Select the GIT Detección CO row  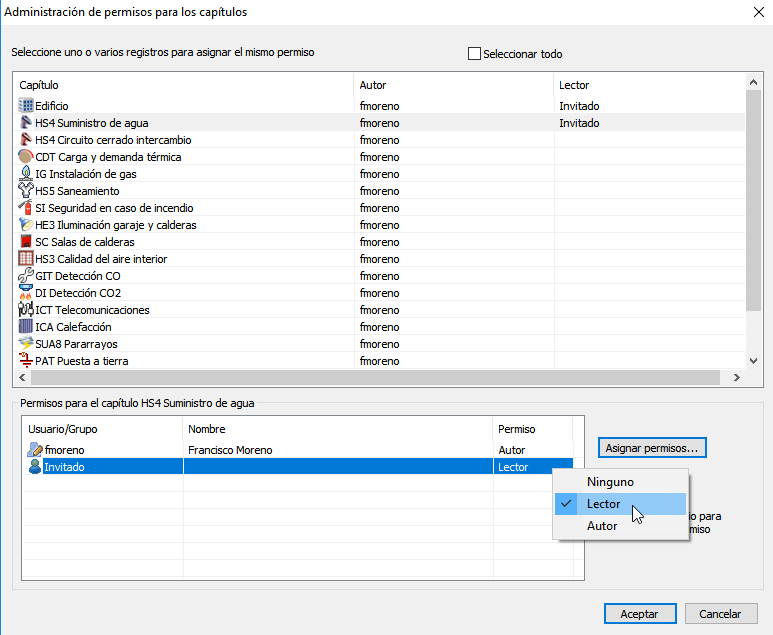tap(380, 276)
